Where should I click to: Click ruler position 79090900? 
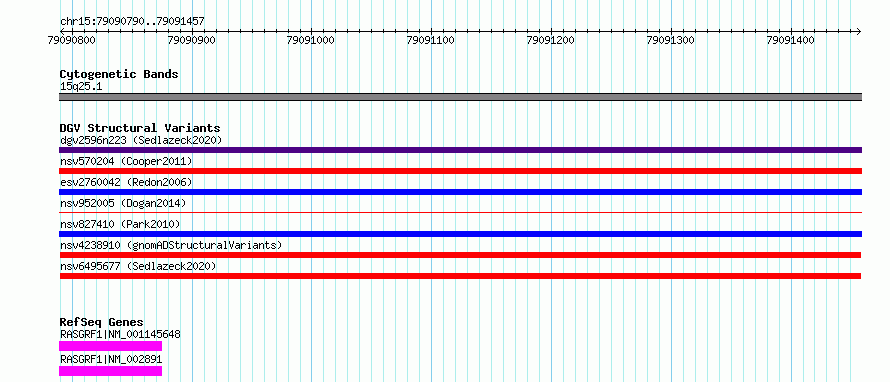[191, 40]
